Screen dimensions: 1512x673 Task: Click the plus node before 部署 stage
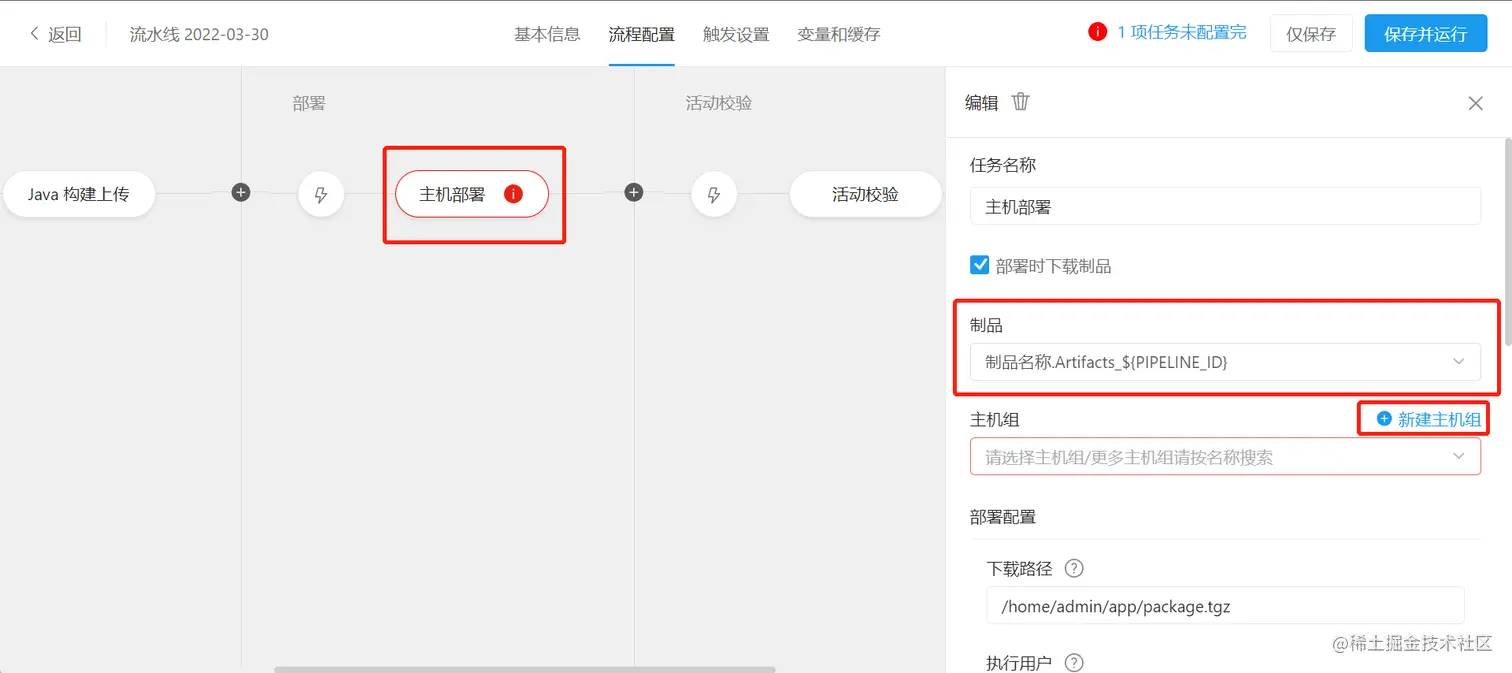click(x=241, y=192)
